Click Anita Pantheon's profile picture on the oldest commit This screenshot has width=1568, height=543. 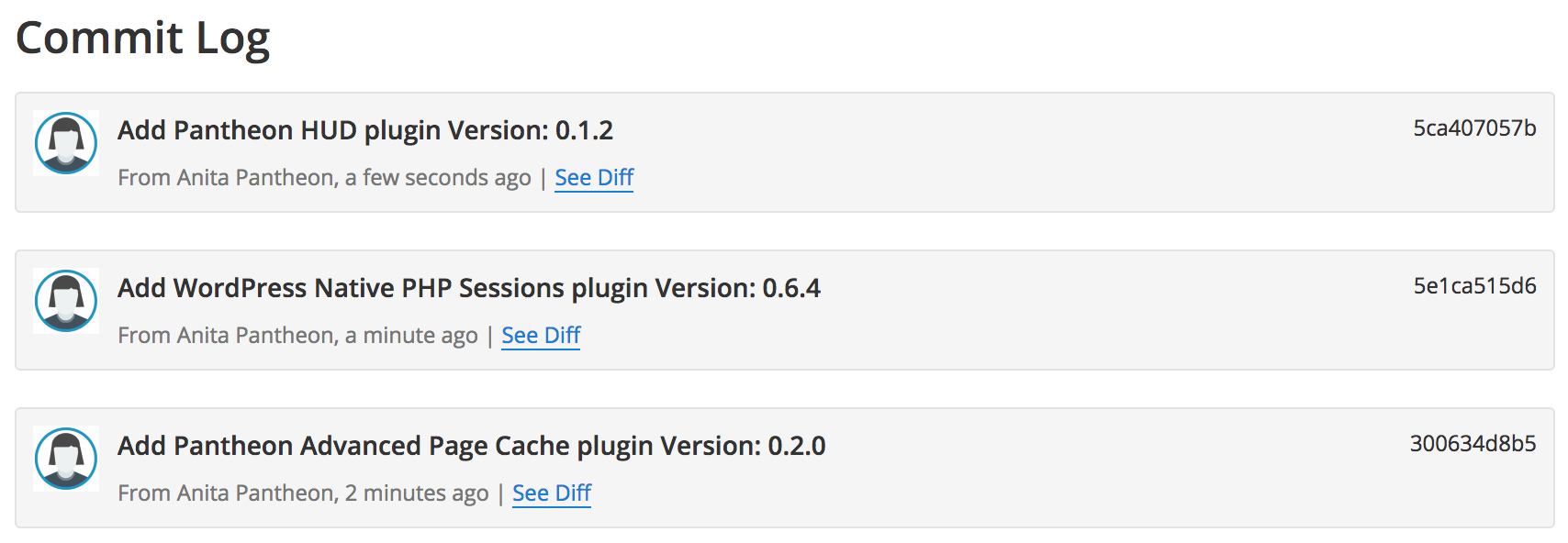pos(64,459)
